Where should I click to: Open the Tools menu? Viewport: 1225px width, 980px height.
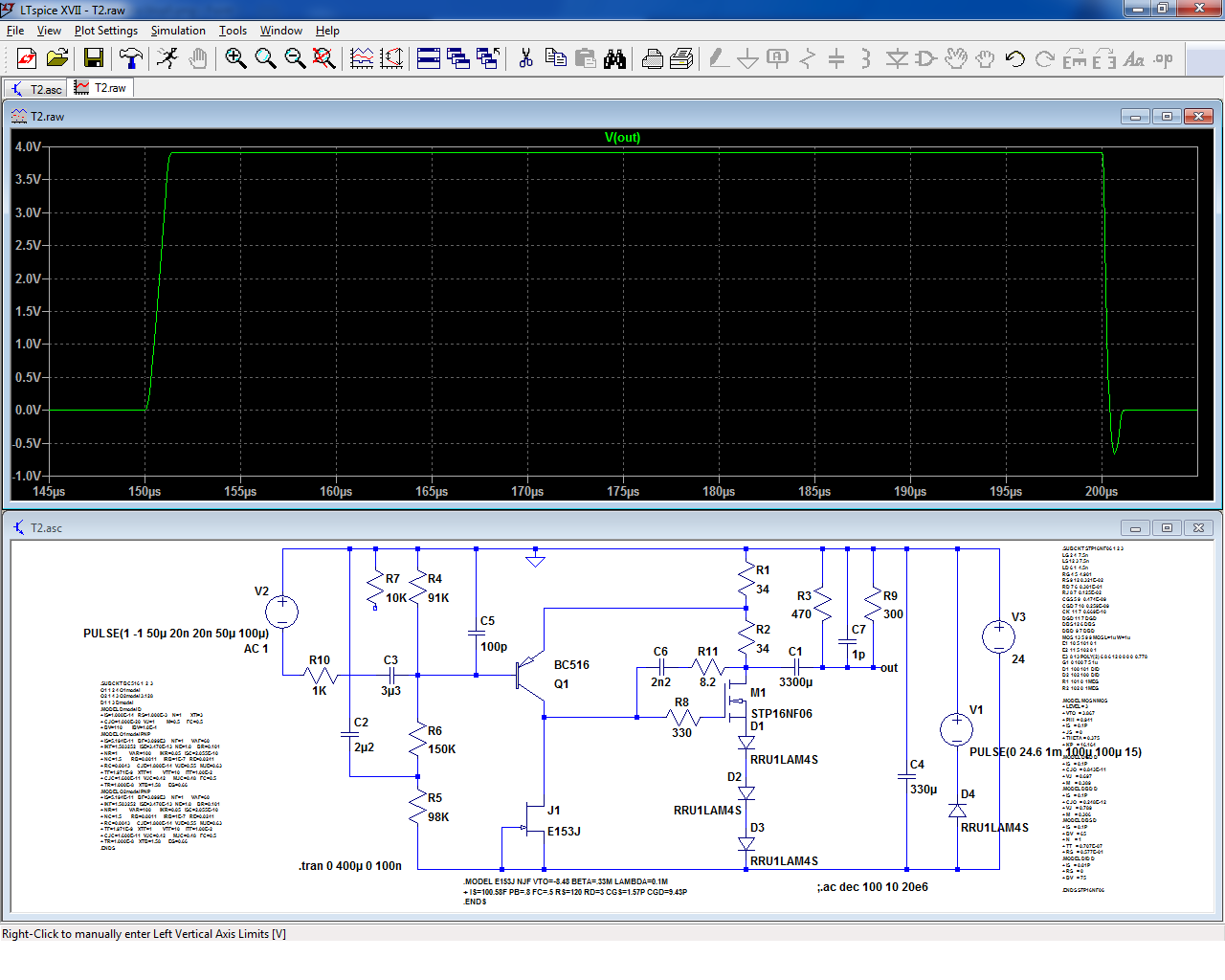pyautogui.click(x=233, y=31)
